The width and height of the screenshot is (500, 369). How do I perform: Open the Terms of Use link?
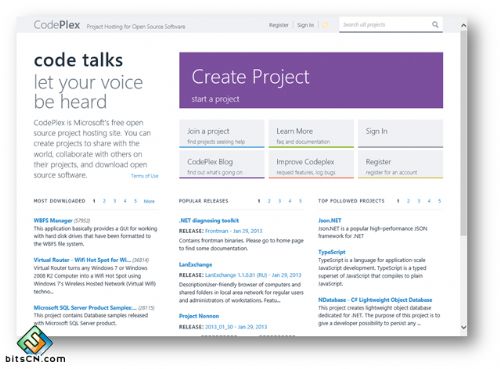(x=145, y=176)
